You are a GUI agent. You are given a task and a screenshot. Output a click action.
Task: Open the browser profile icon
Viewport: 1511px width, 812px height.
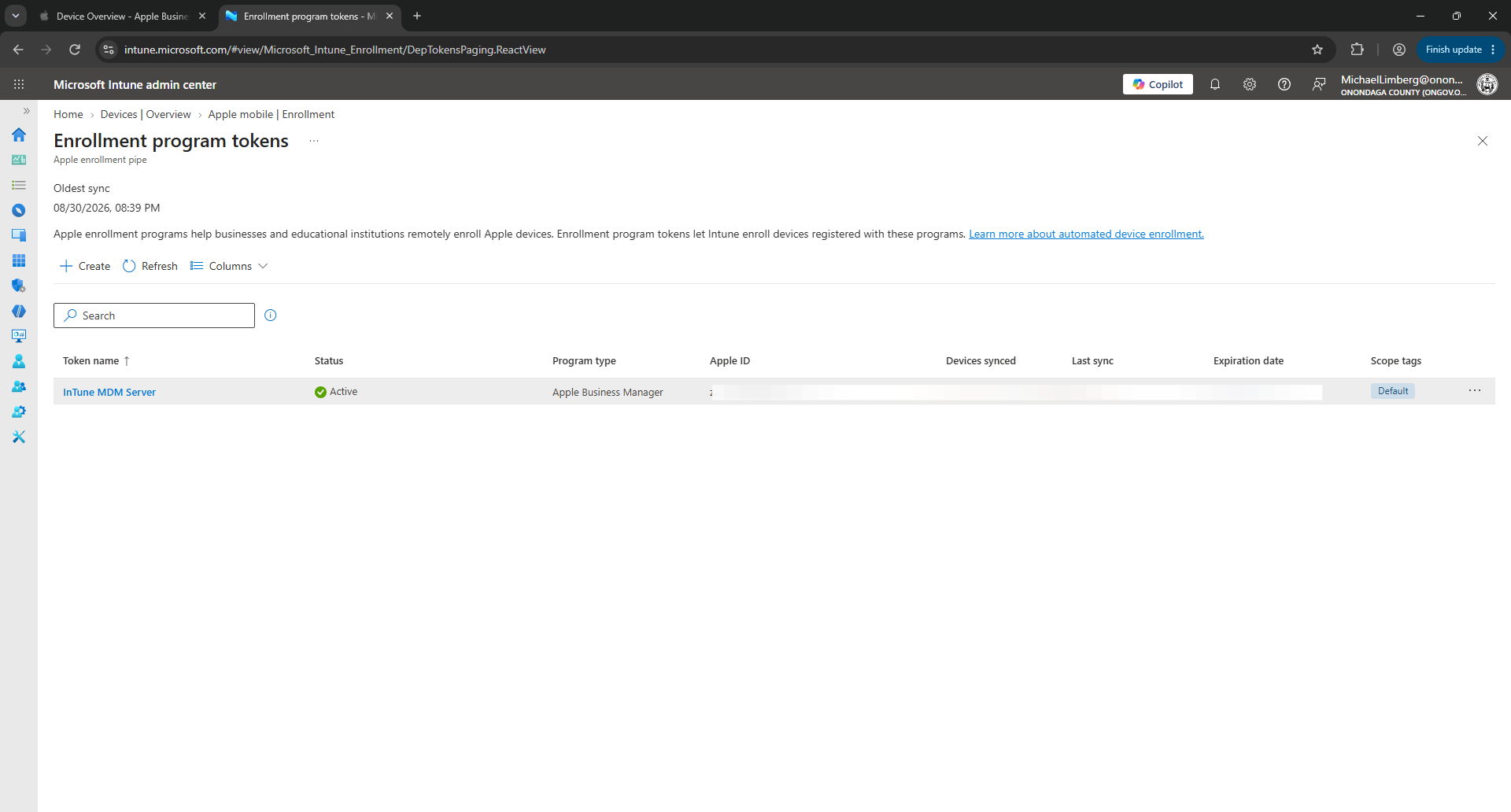point(1399,50)
